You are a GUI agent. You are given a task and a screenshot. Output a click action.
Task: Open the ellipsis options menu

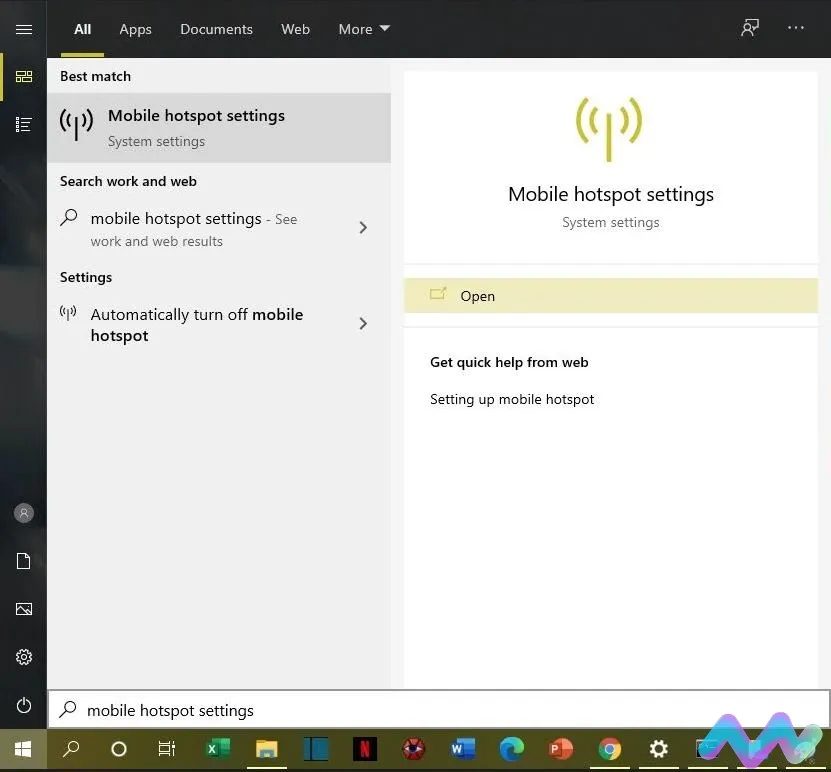tap(796, 28)
